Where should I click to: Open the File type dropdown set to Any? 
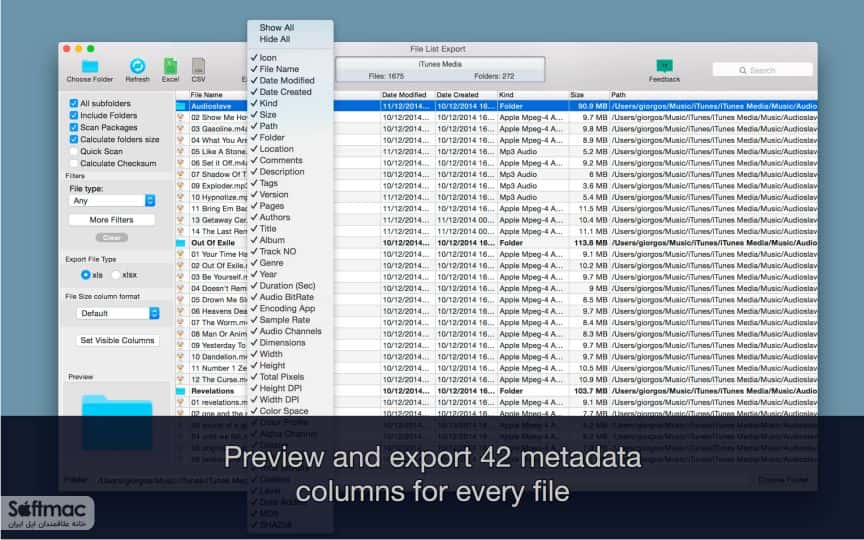(x=112, y=201)
